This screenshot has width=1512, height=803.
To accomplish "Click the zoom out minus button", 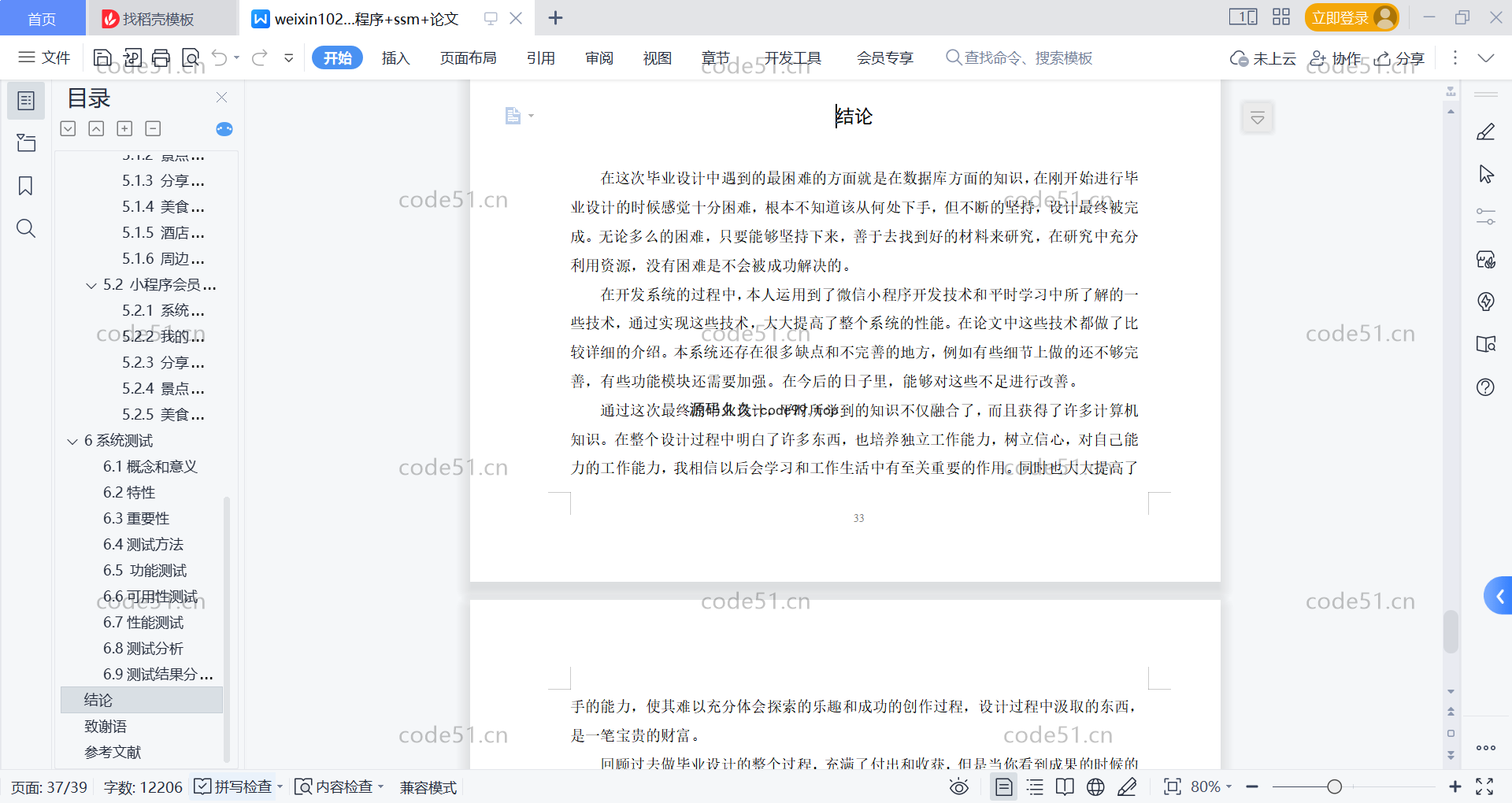I will pos(1252,786).
